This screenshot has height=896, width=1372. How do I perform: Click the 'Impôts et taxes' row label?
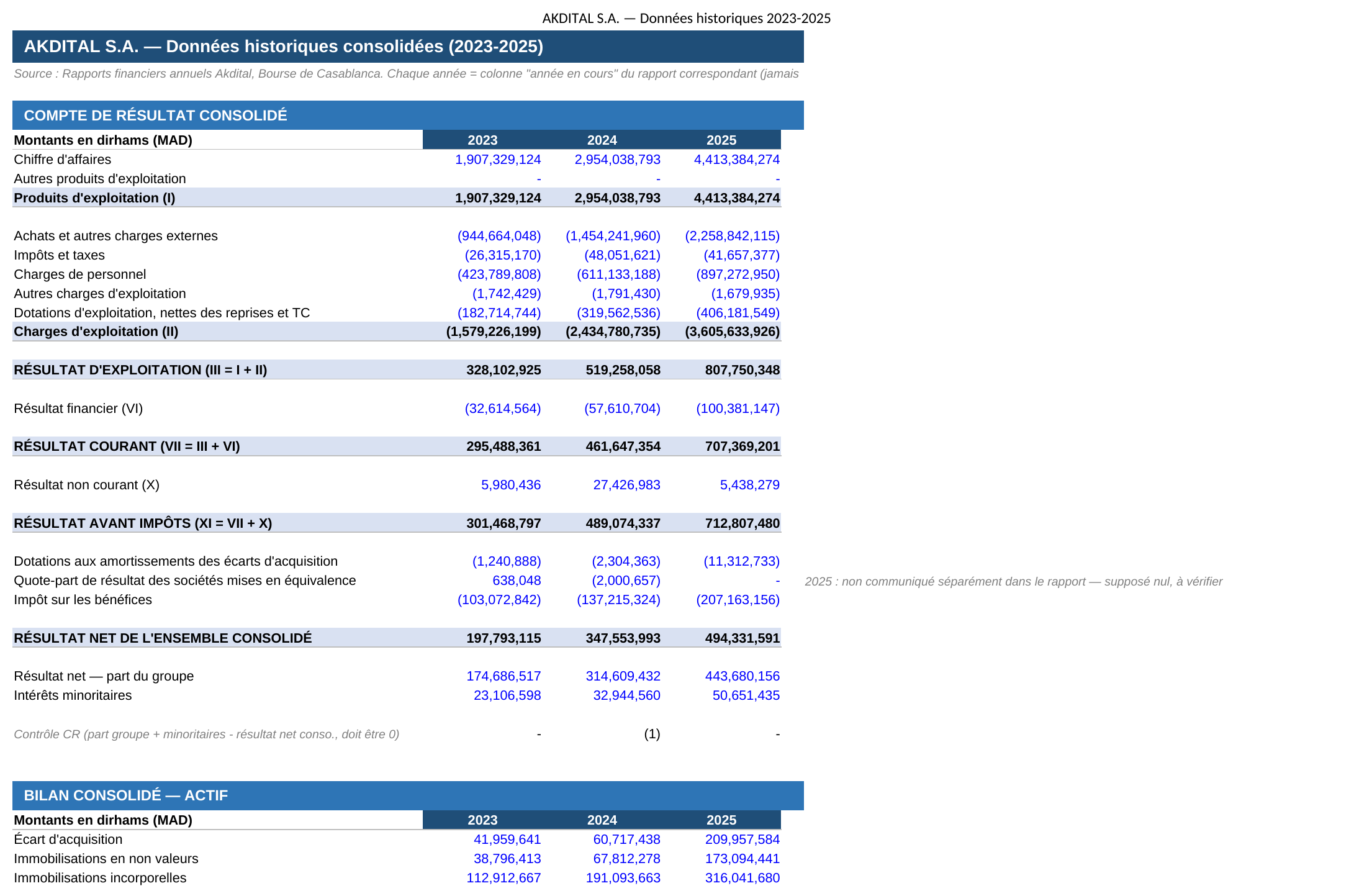click(59, 255)
